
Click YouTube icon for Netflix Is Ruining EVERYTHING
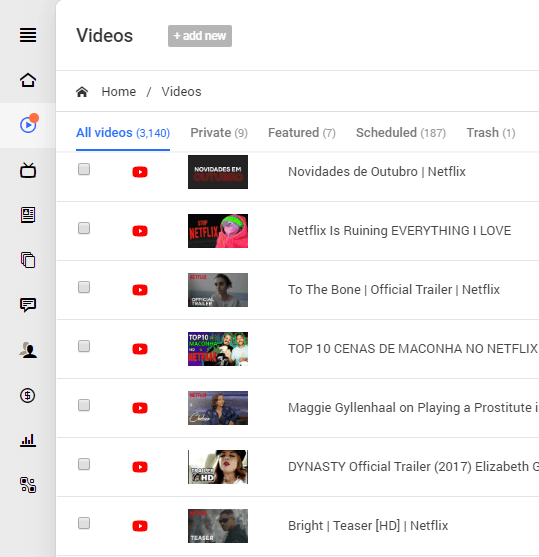pyautogui.click(x=140, y=231)
